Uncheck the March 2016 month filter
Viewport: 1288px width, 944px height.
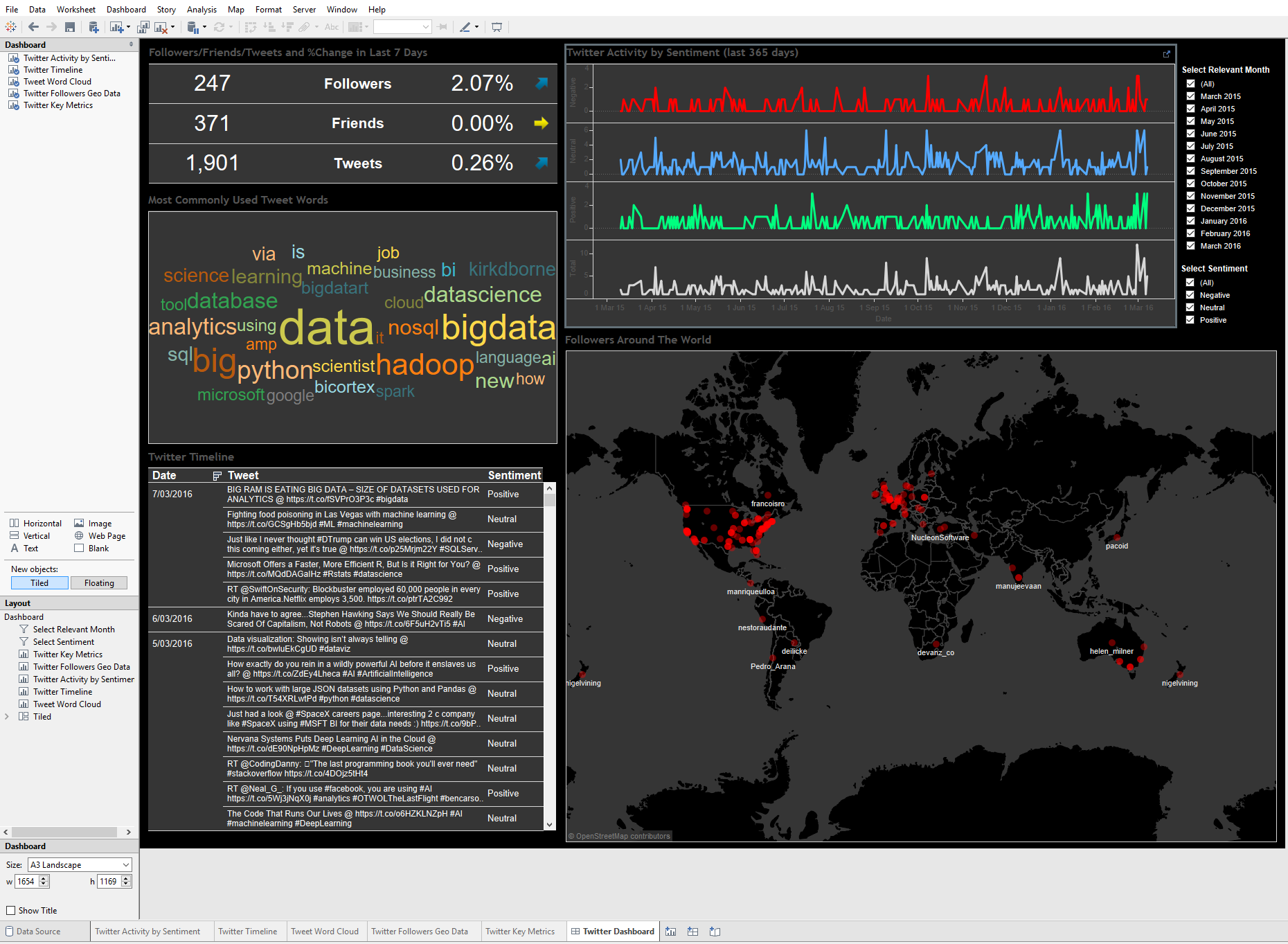[x=1191, y=246]
